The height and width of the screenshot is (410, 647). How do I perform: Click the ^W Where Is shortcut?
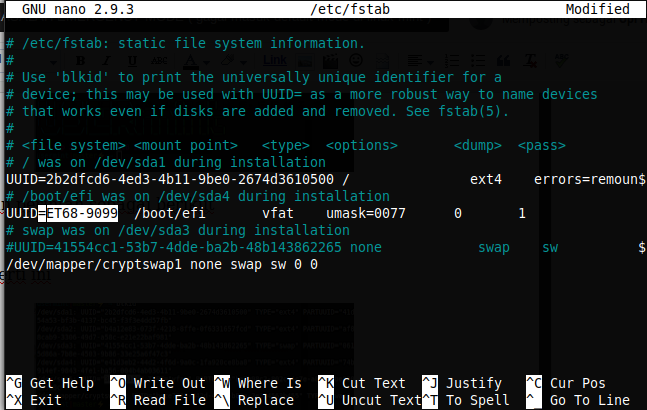(x=258, y=383)
